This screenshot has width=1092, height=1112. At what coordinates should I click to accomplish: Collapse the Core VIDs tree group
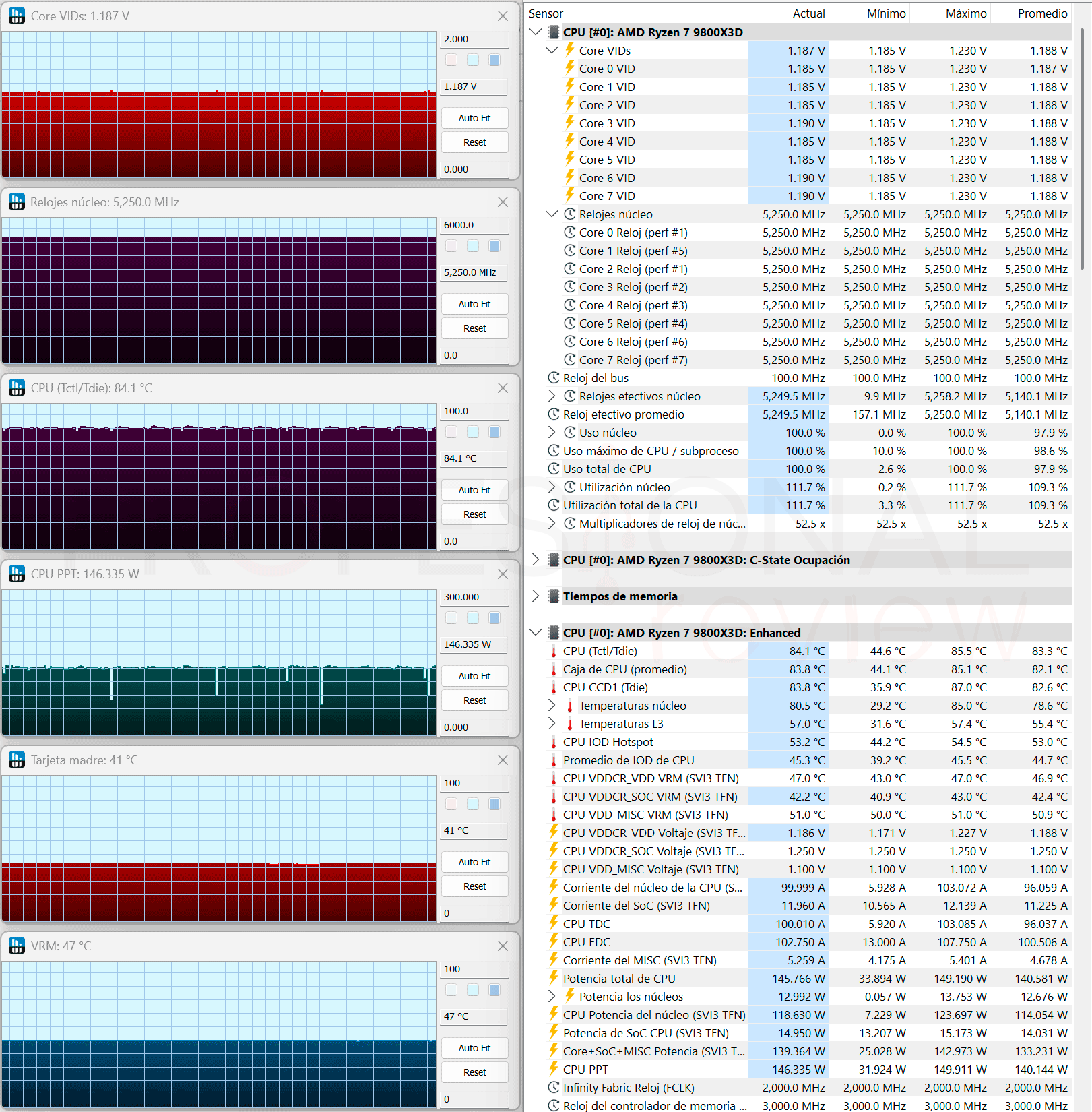click(552, 50)
